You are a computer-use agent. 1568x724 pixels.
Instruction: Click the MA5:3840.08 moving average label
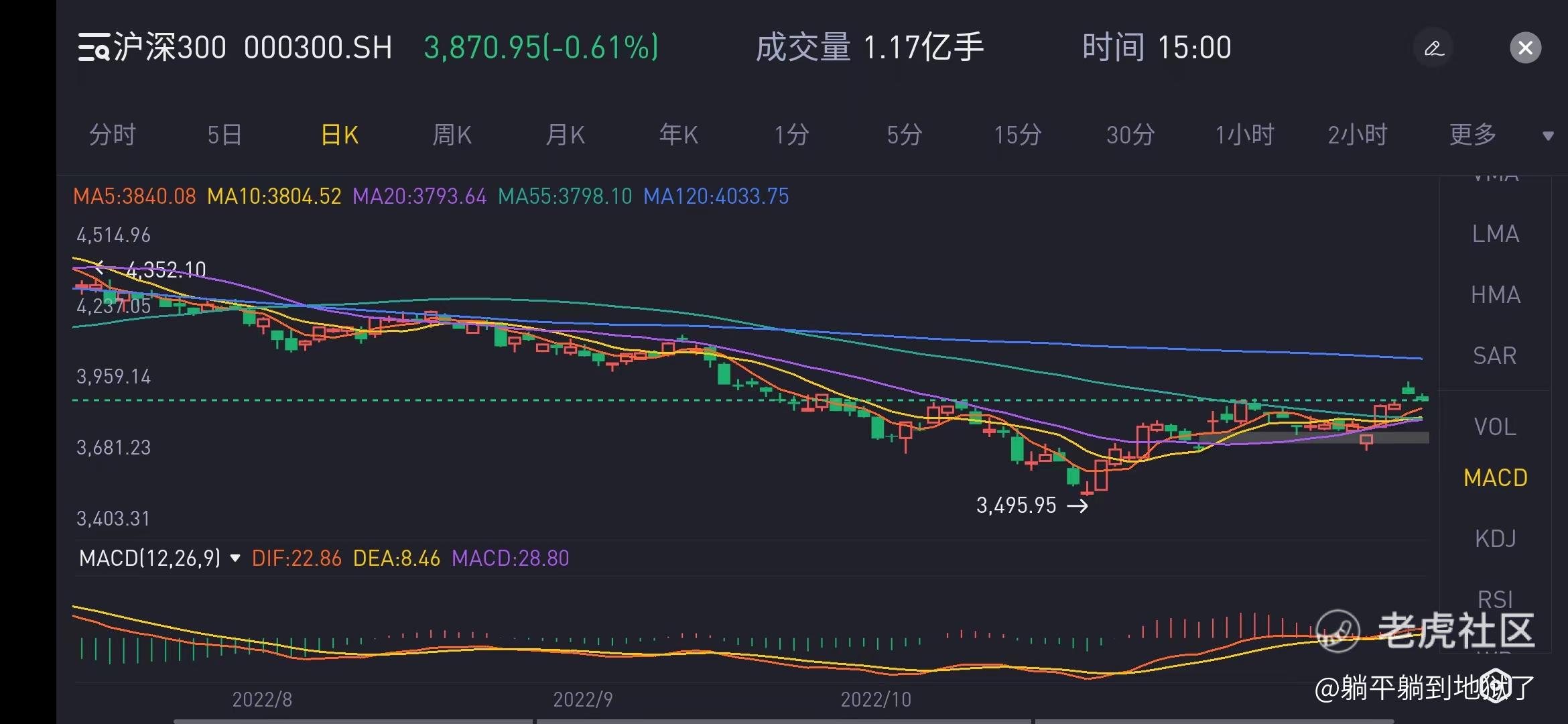point(134,196)
